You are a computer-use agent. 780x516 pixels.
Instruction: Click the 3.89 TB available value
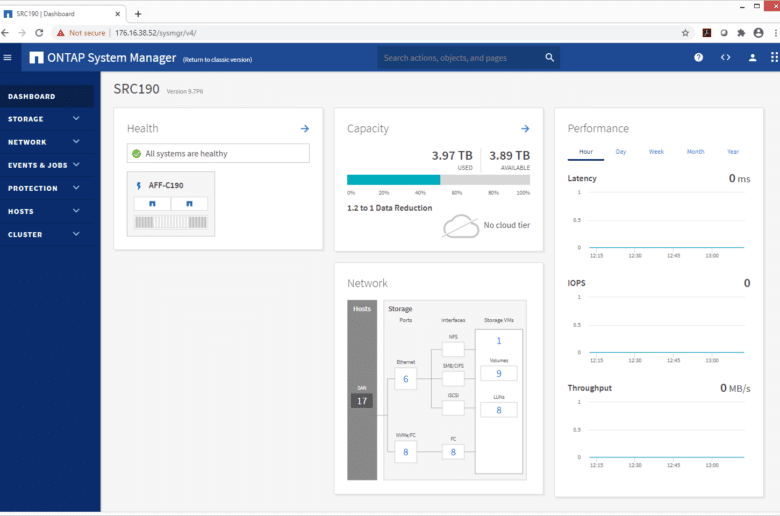[509, 156]
